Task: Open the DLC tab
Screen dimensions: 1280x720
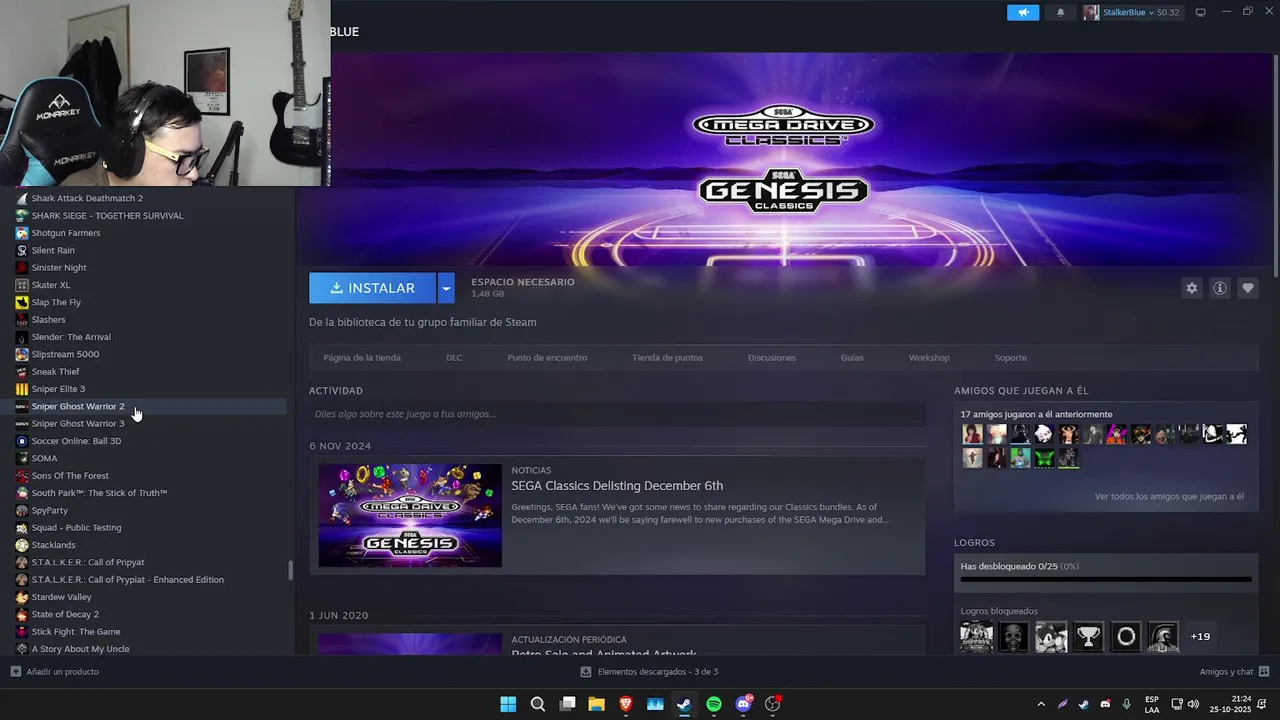Action: point(454,357)
